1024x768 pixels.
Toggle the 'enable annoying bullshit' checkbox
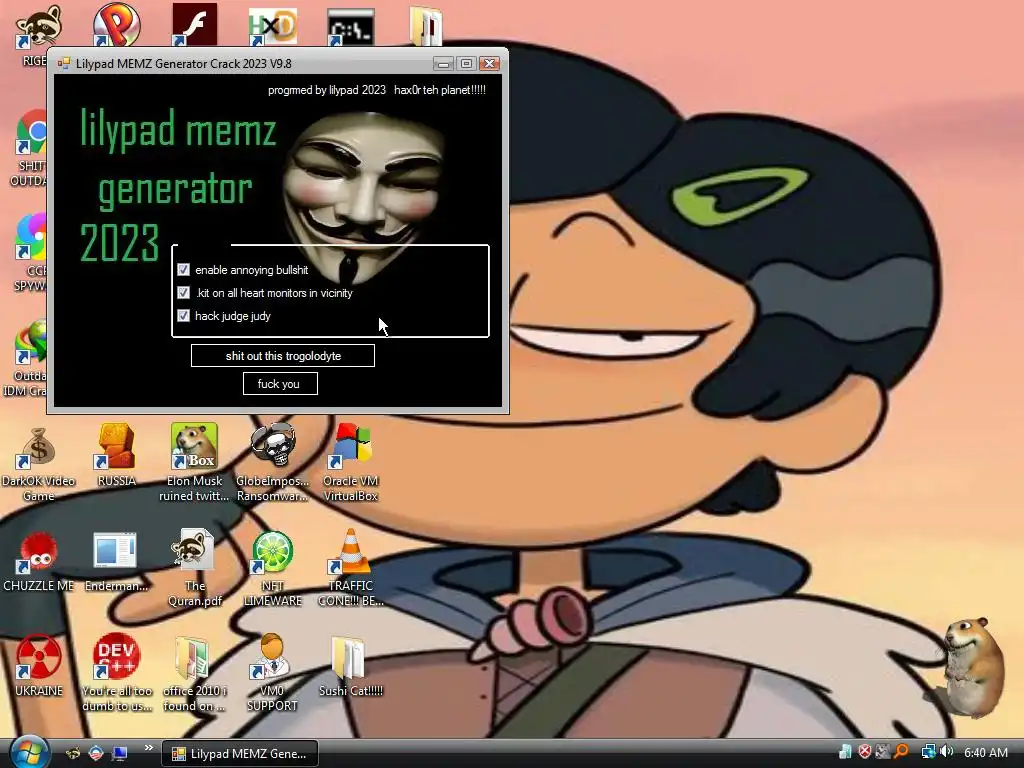tap(184, 270)
